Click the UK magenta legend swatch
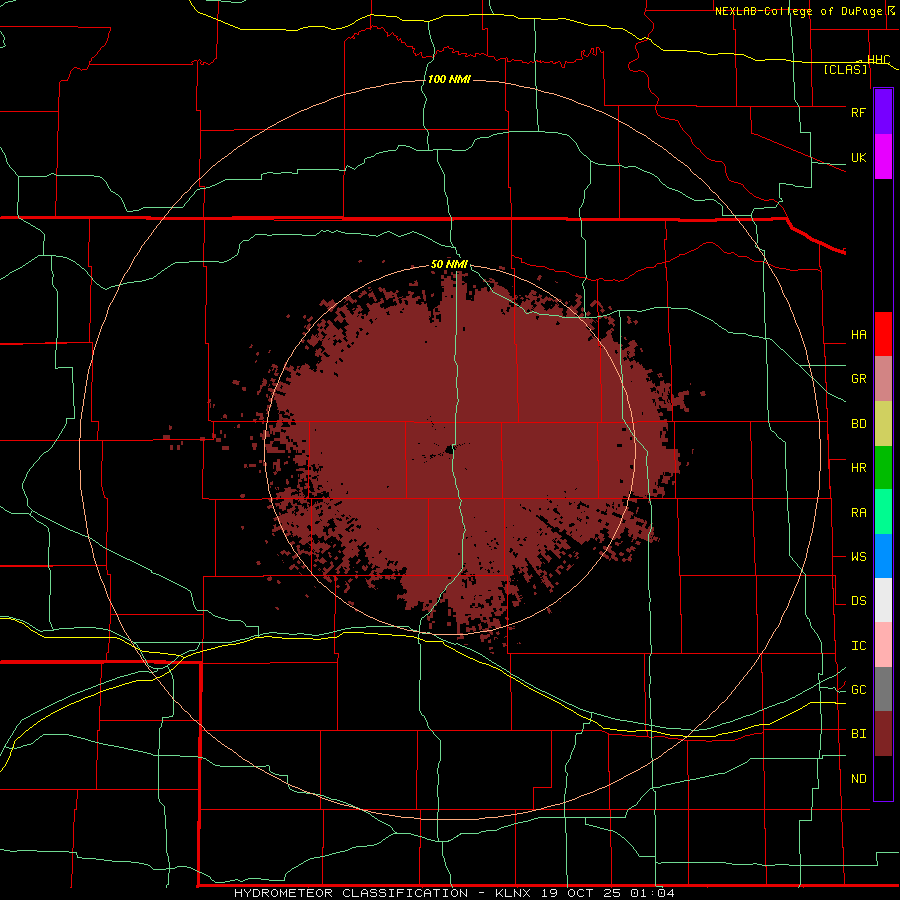 pos(883,157)
